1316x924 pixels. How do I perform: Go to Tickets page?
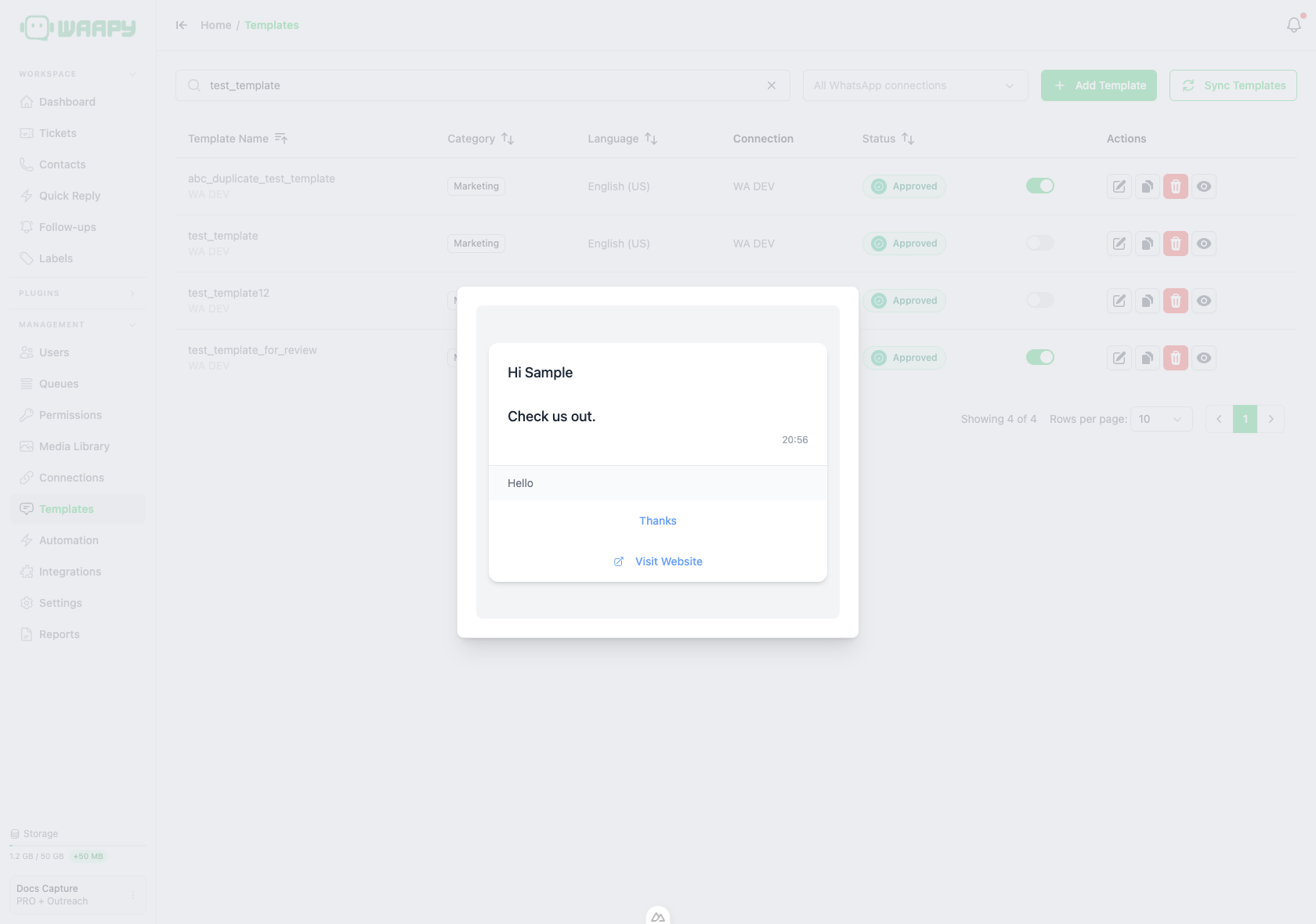[78, 133]
